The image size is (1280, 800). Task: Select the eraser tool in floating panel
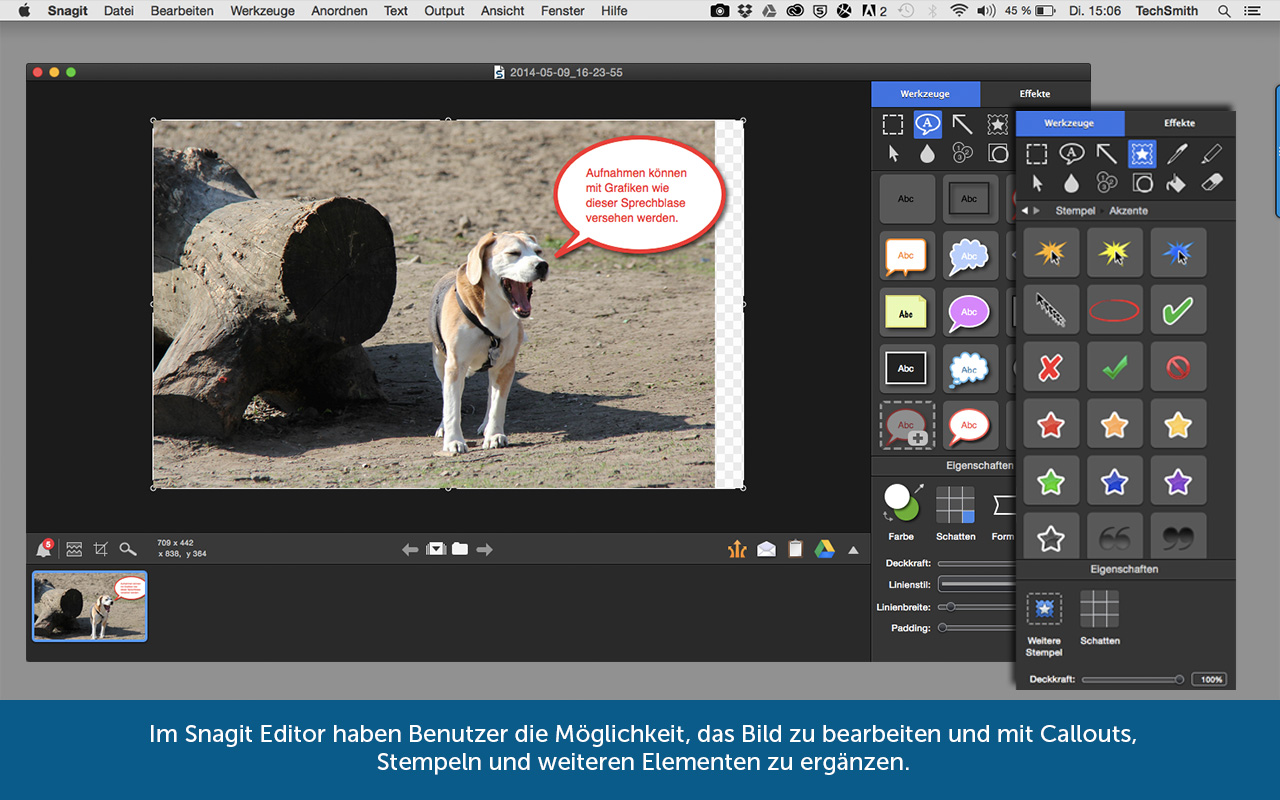click(1210, 183)
